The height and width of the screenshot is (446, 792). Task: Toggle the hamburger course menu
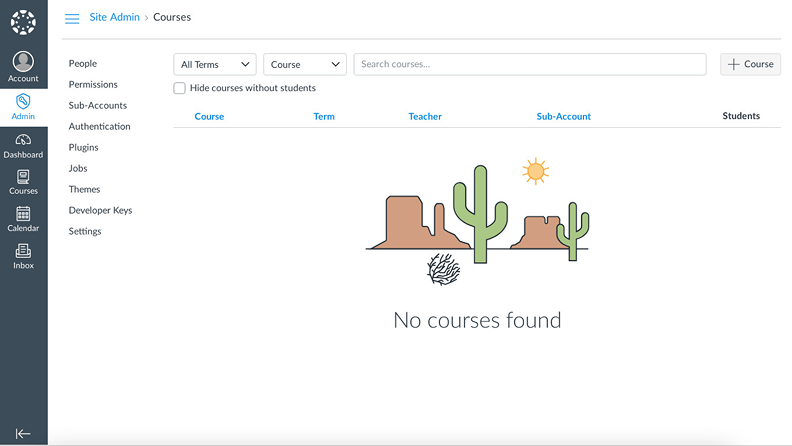(x=72, y=19)
